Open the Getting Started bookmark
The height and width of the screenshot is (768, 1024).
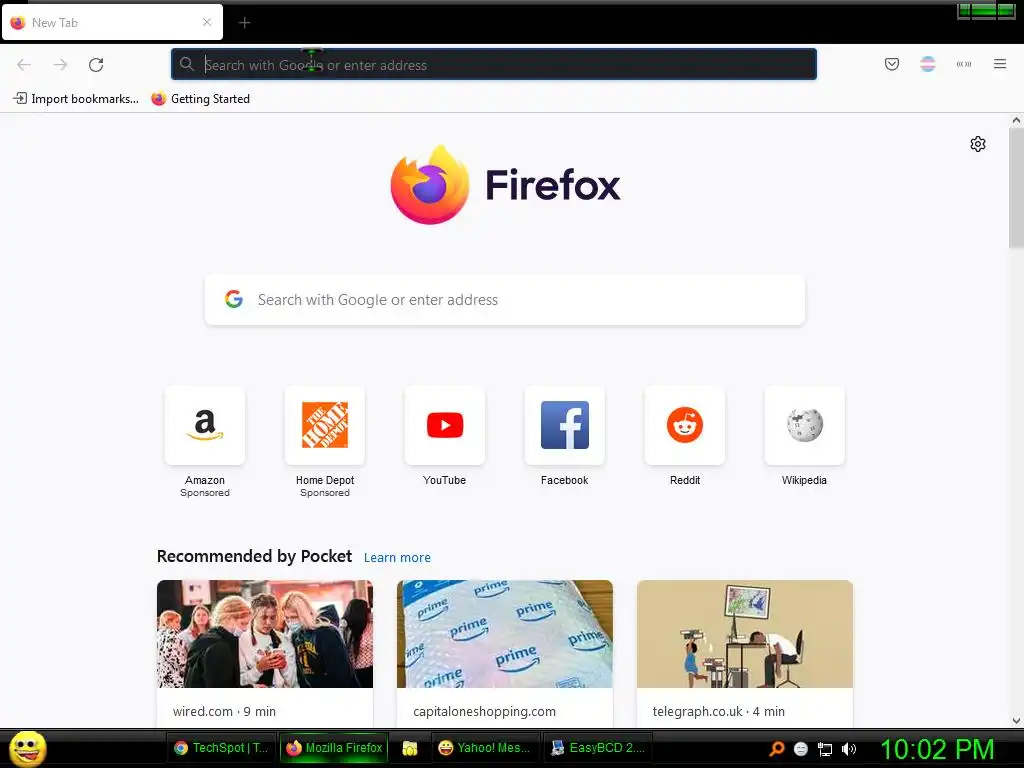pos(200,99)
